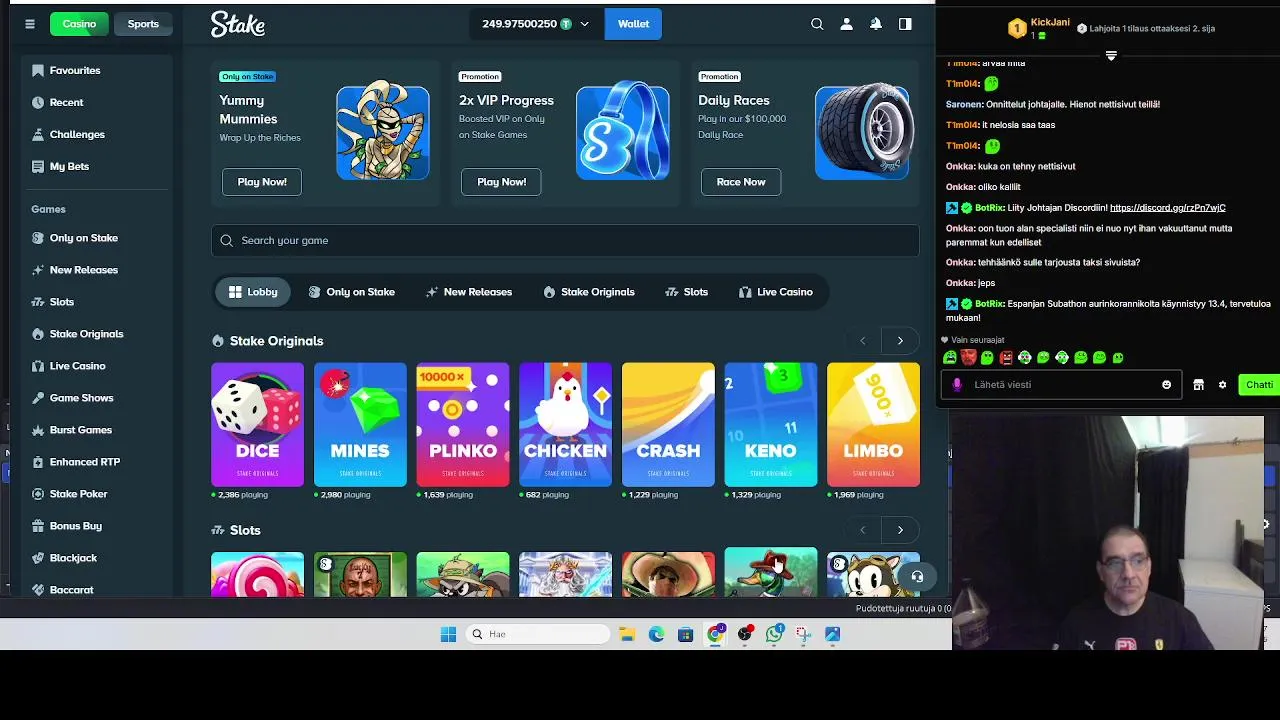Screen dimensions: 1280x720
Task: Select the Only on Stake tab
Action: [351, 292]
